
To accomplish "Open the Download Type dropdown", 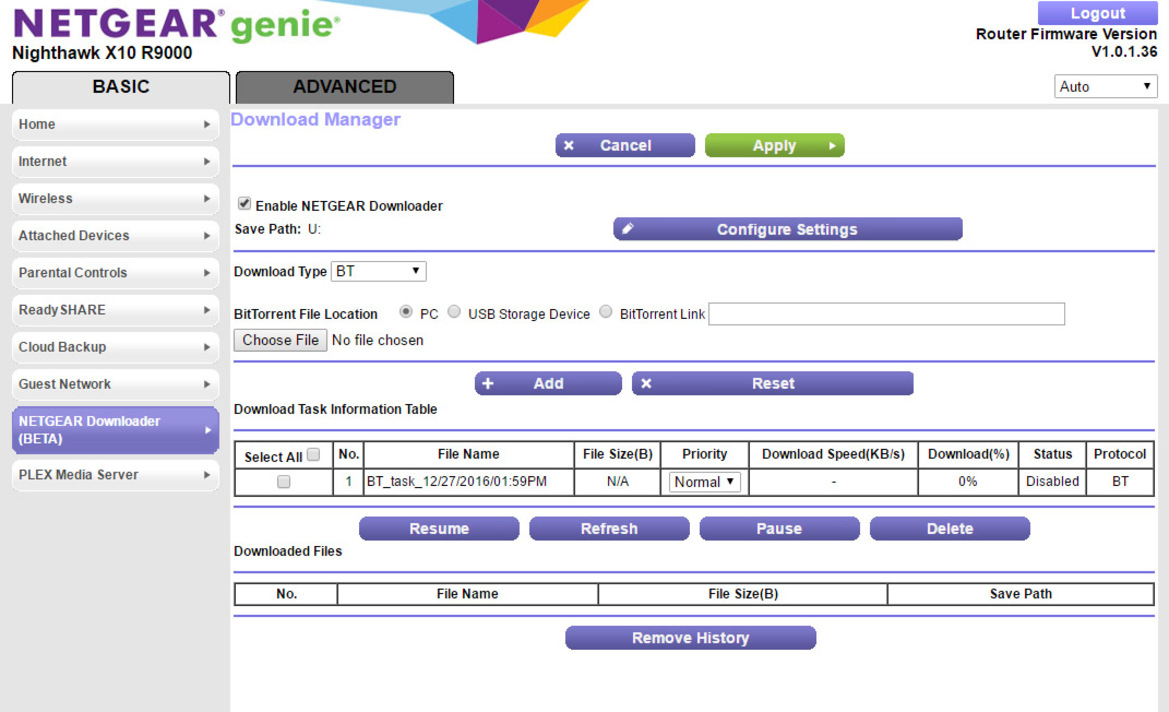I will click(379, 271).
